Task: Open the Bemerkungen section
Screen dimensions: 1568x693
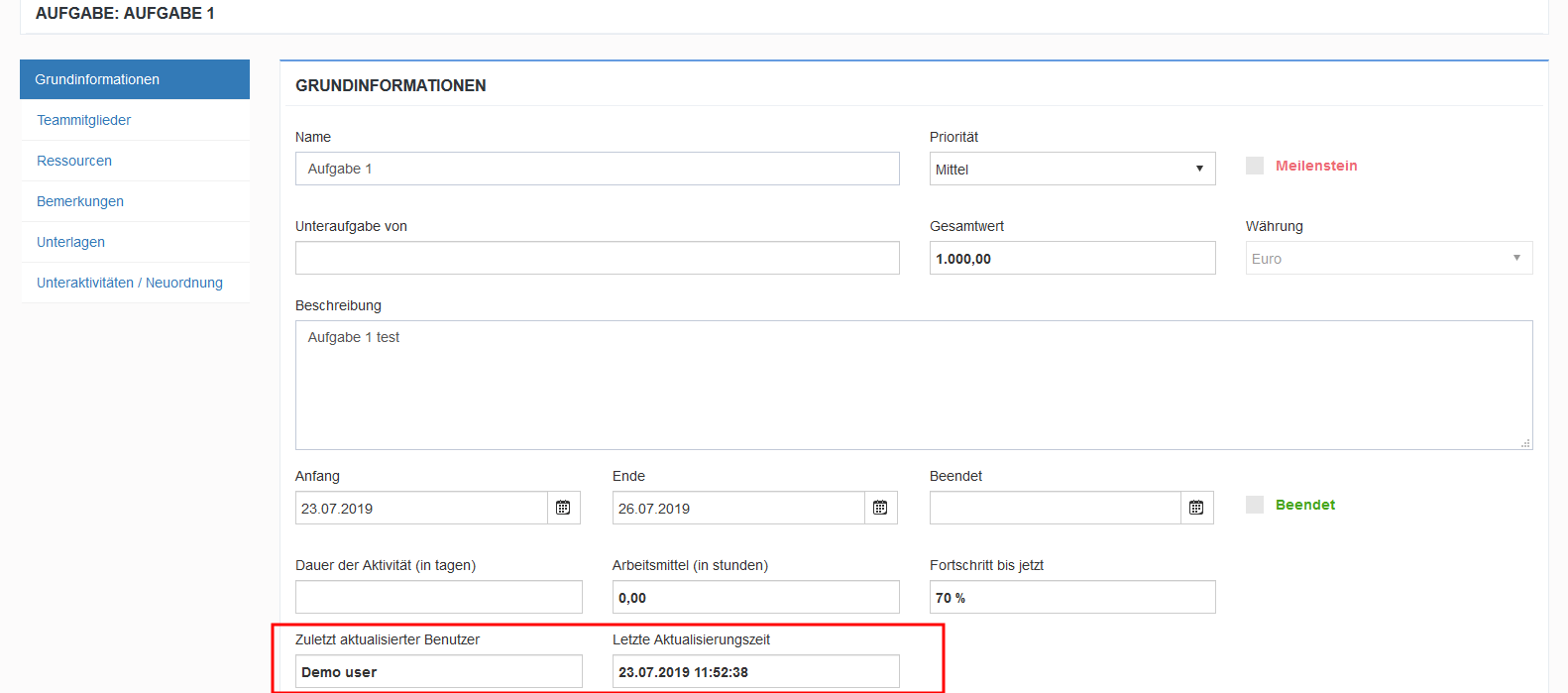Action: pyautogui.click(x=135, y=201)
